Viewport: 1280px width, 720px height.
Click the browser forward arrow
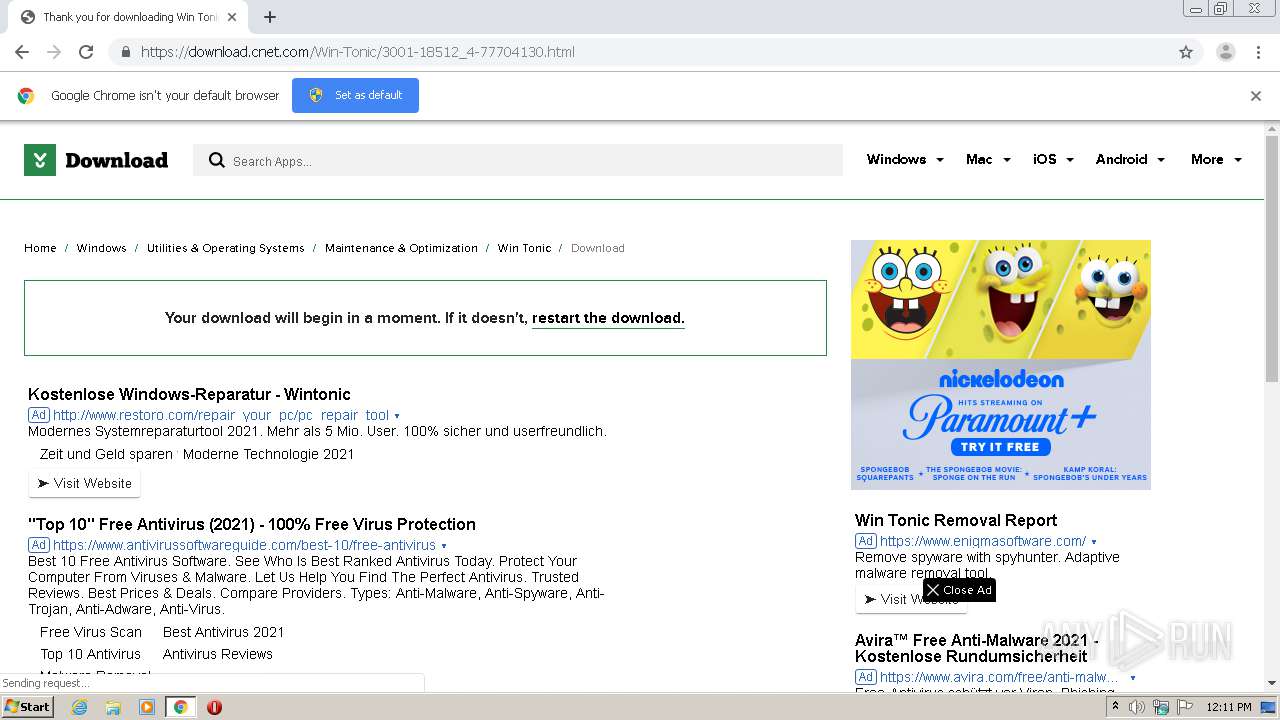[x=54, y=52]
